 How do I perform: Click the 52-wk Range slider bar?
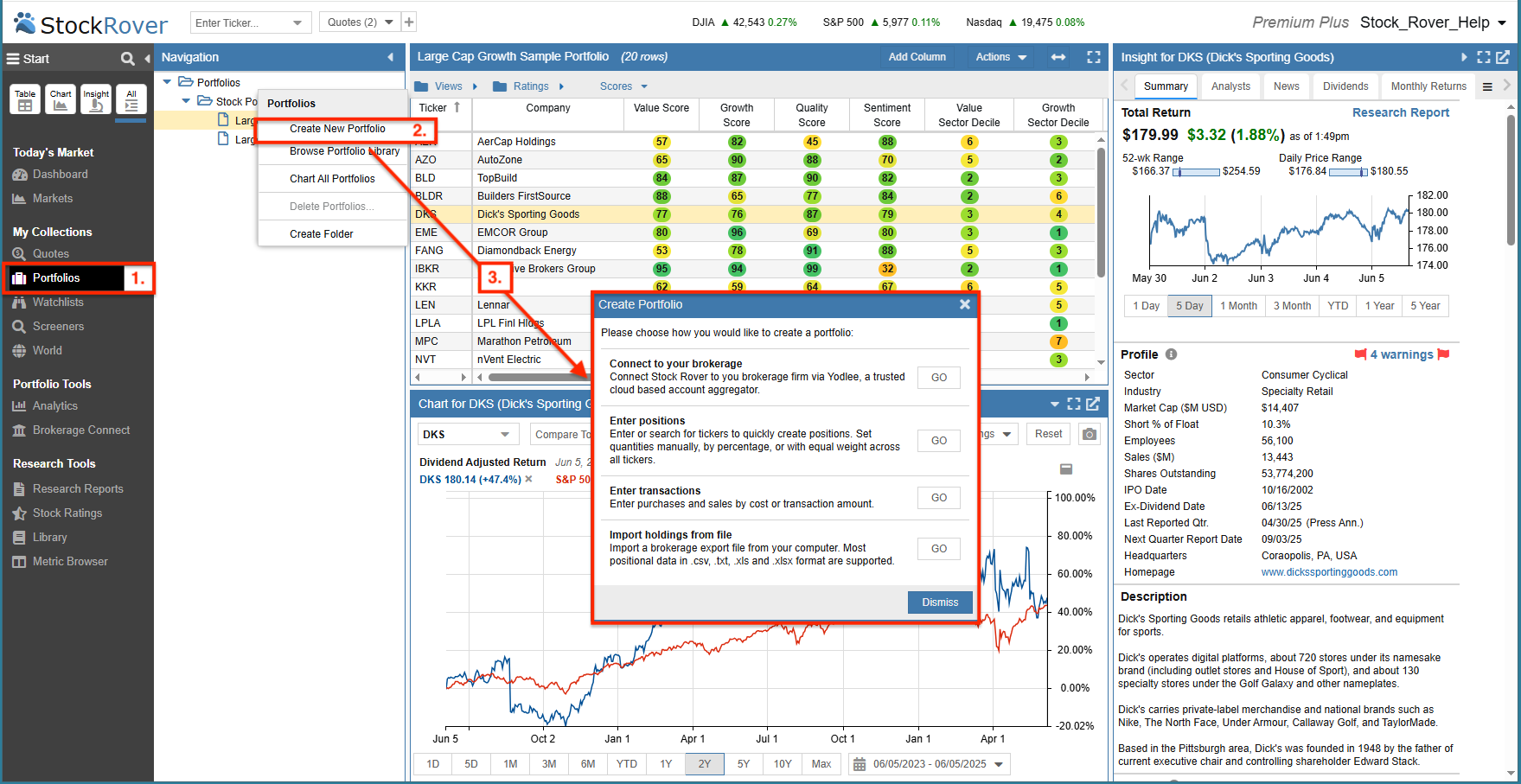pyautogui.click(x=1196, y=172)
